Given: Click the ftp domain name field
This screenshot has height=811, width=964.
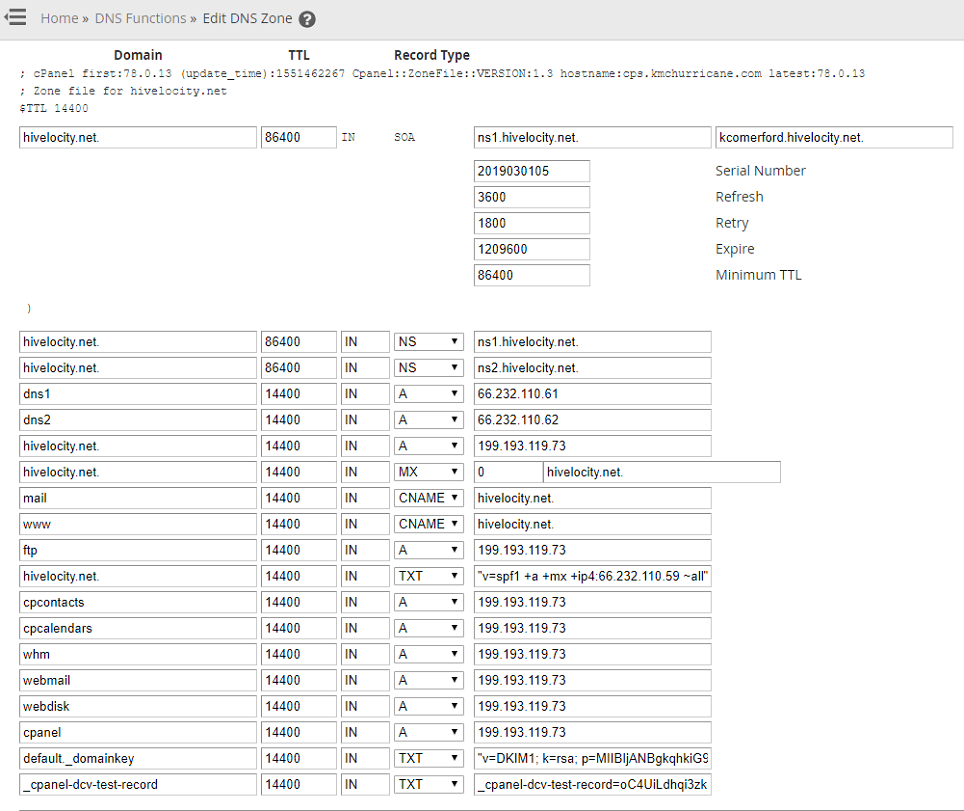Looking at the screenshot, I should pyautogui.click(x=138, y=550).
